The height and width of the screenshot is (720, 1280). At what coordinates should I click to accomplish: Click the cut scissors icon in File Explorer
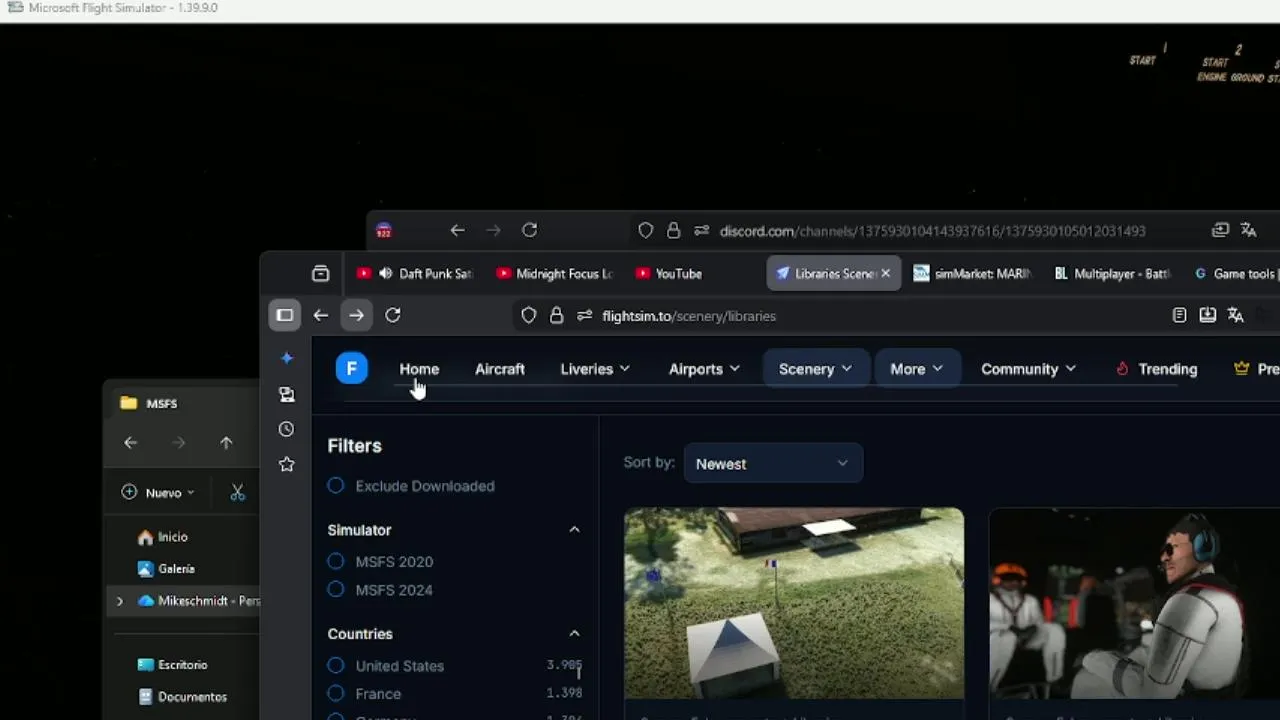click(x=237, y=492)
